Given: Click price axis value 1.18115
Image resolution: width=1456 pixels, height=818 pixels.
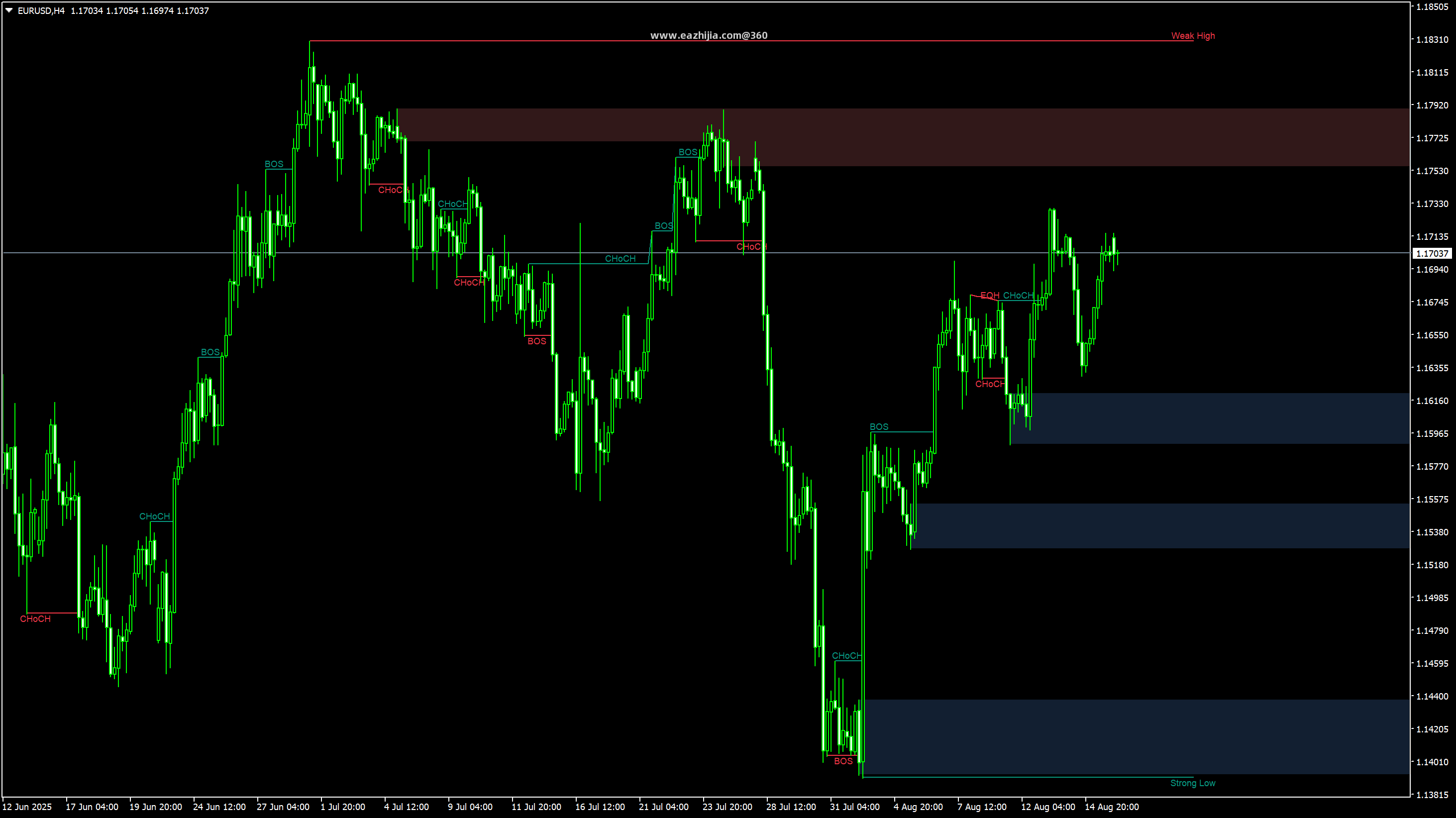Looking at the screenshot, I should (x=1432, y=72).
